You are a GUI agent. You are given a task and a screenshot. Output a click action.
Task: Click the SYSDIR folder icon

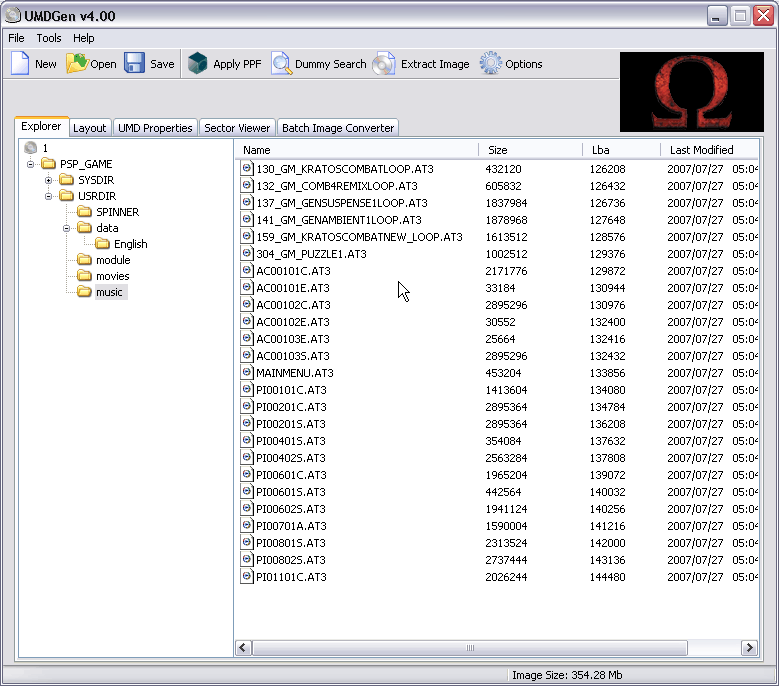[67, 179]
